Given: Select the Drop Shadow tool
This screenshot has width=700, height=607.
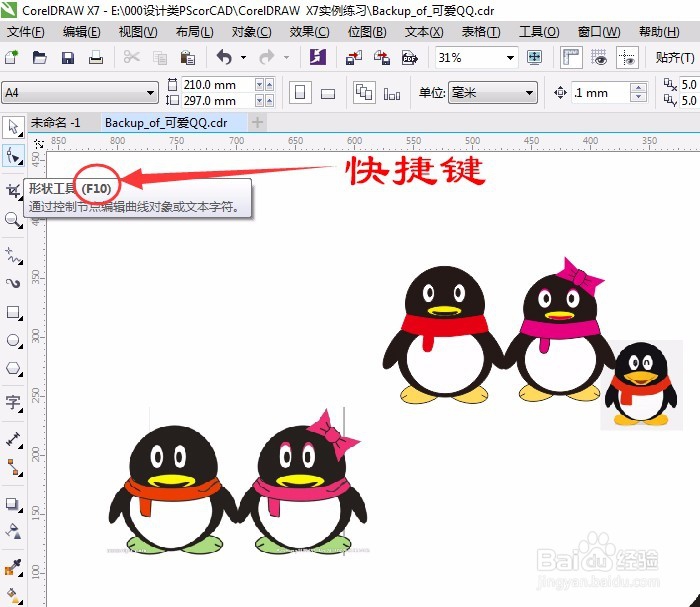Looking at the screenshot, I should (13, 504).
